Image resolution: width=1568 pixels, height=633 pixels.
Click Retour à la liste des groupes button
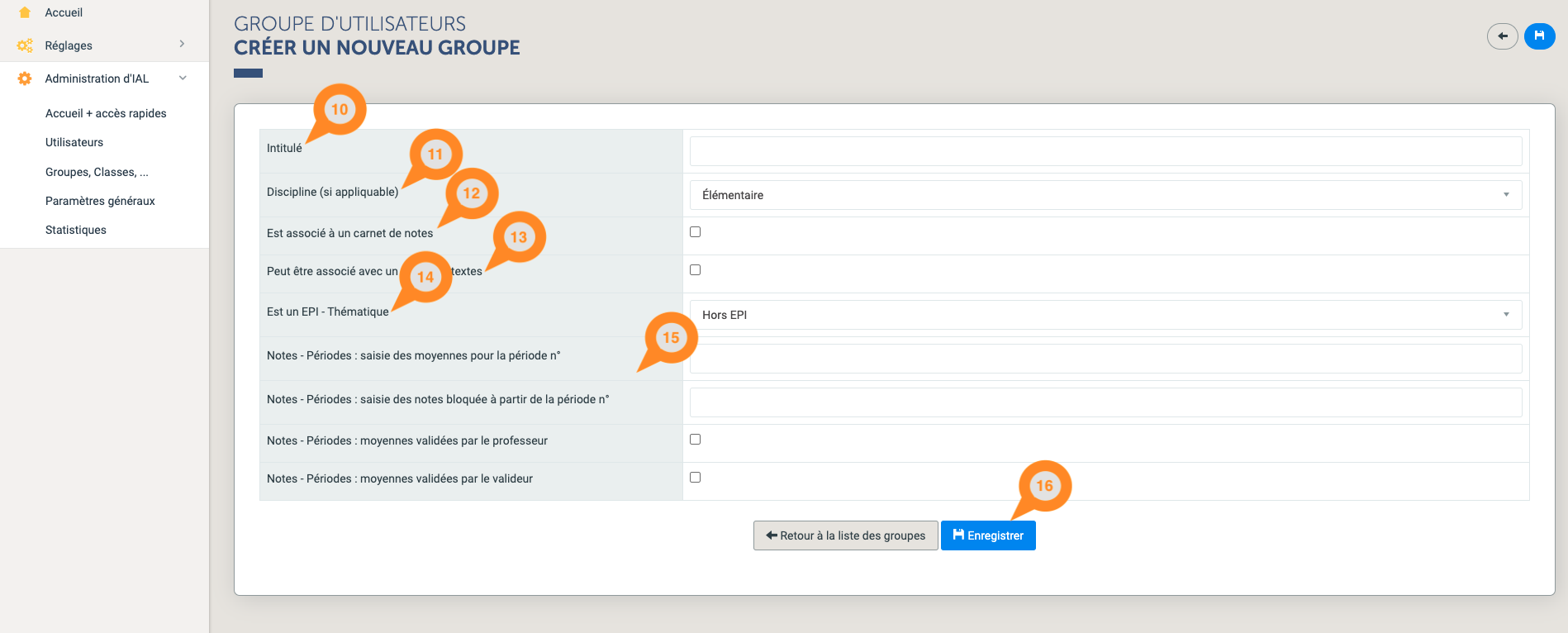(x=845, y=535)
